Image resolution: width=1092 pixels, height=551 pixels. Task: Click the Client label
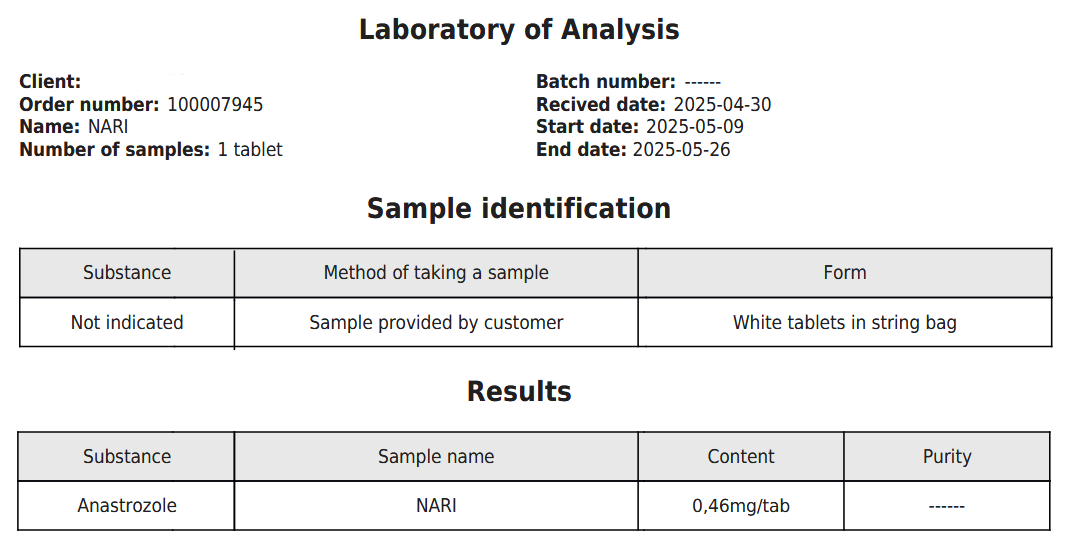[50, 82]
